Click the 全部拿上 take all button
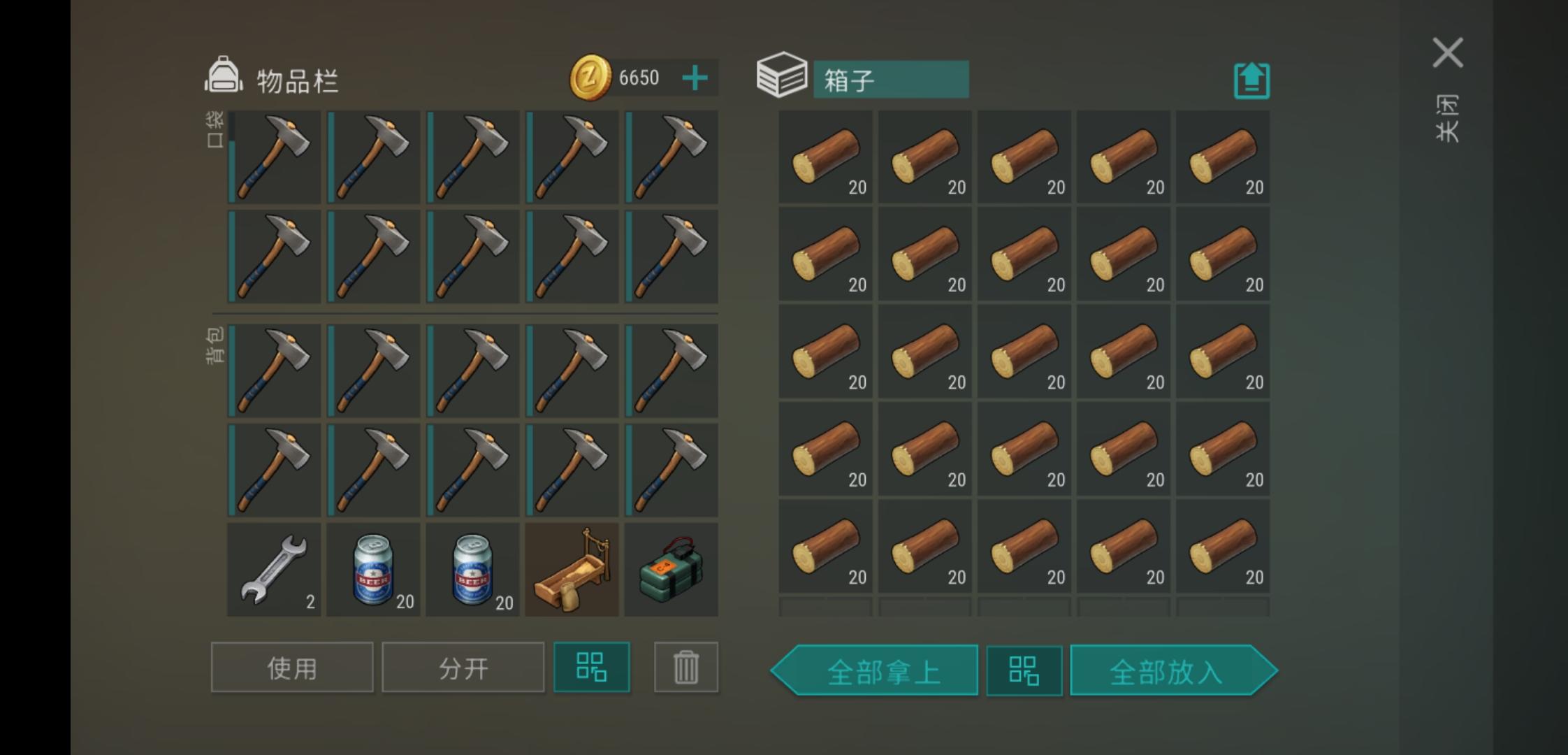Viewport: 1568px width, 755px height. pyautogui.click(x=874, y=670)
